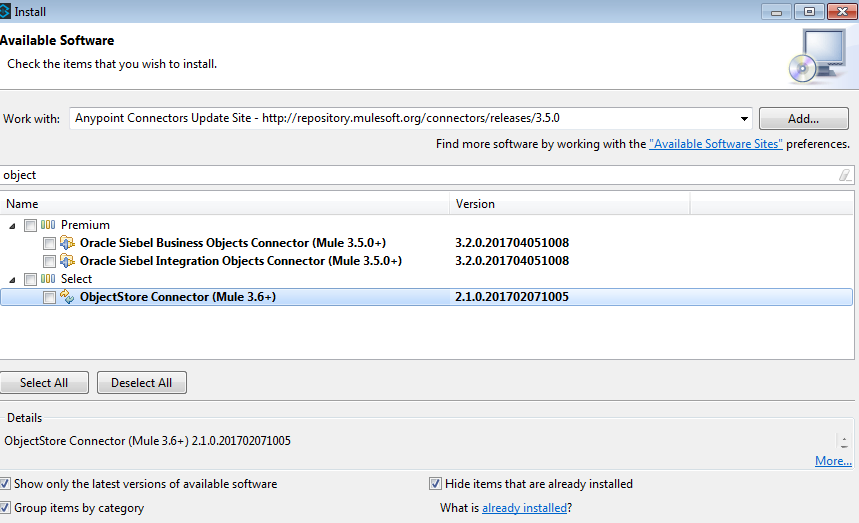
Task: Click the Oracle Siebel Business Objects connector icon
Action: coord(68,243)
